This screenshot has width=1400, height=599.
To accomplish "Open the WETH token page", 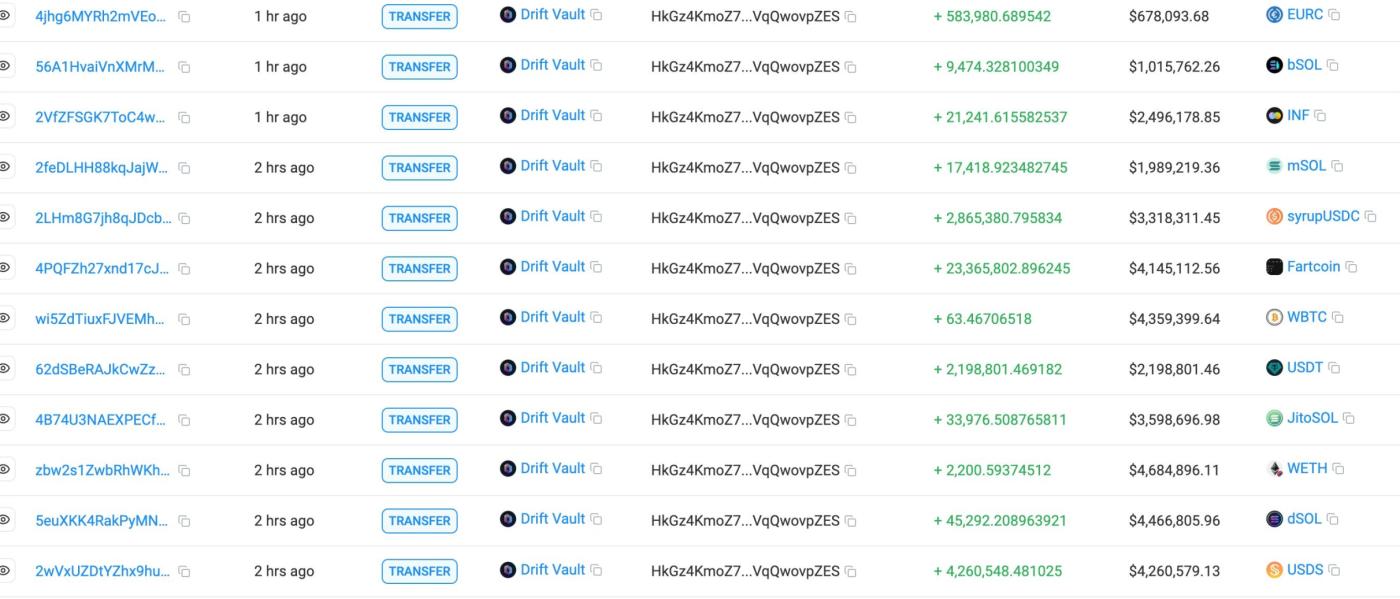I will pyautogui.click(x=1306, y=468).
